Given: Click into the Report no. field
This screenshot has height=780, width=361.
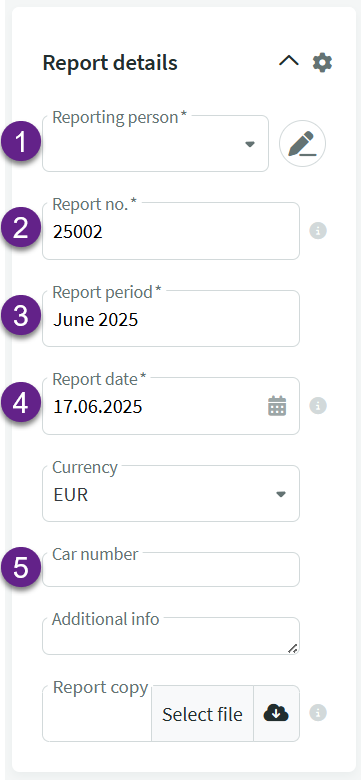Looking at the screenshot, I should click(x=171, y=231).
